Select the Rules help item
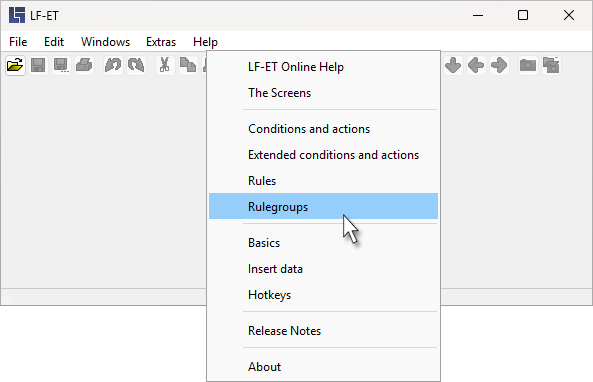 (323, 181)
